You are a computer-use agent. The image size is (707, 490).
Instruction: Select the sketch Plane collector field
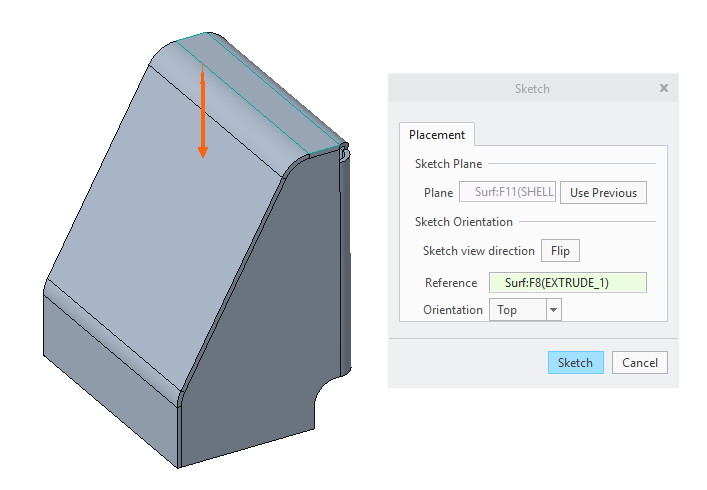click(x=507, y=192)
